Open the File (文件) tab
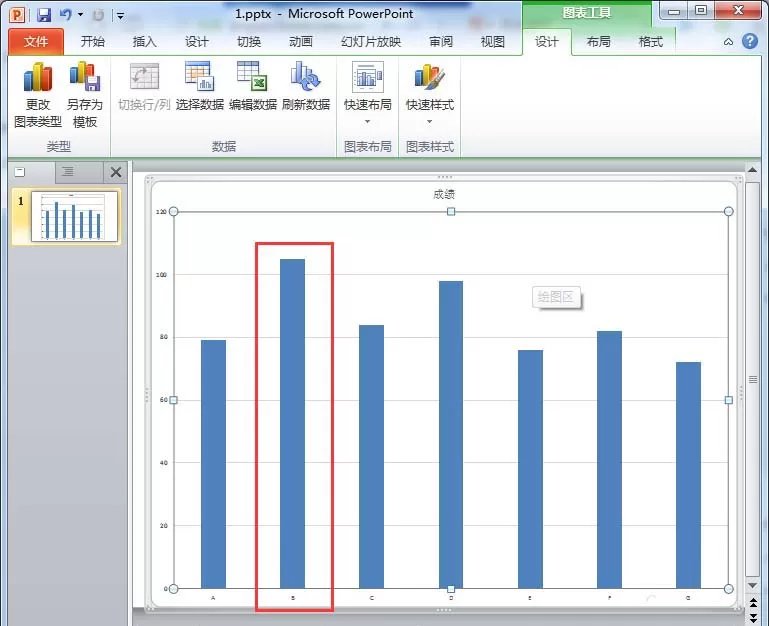 (36, 42)
